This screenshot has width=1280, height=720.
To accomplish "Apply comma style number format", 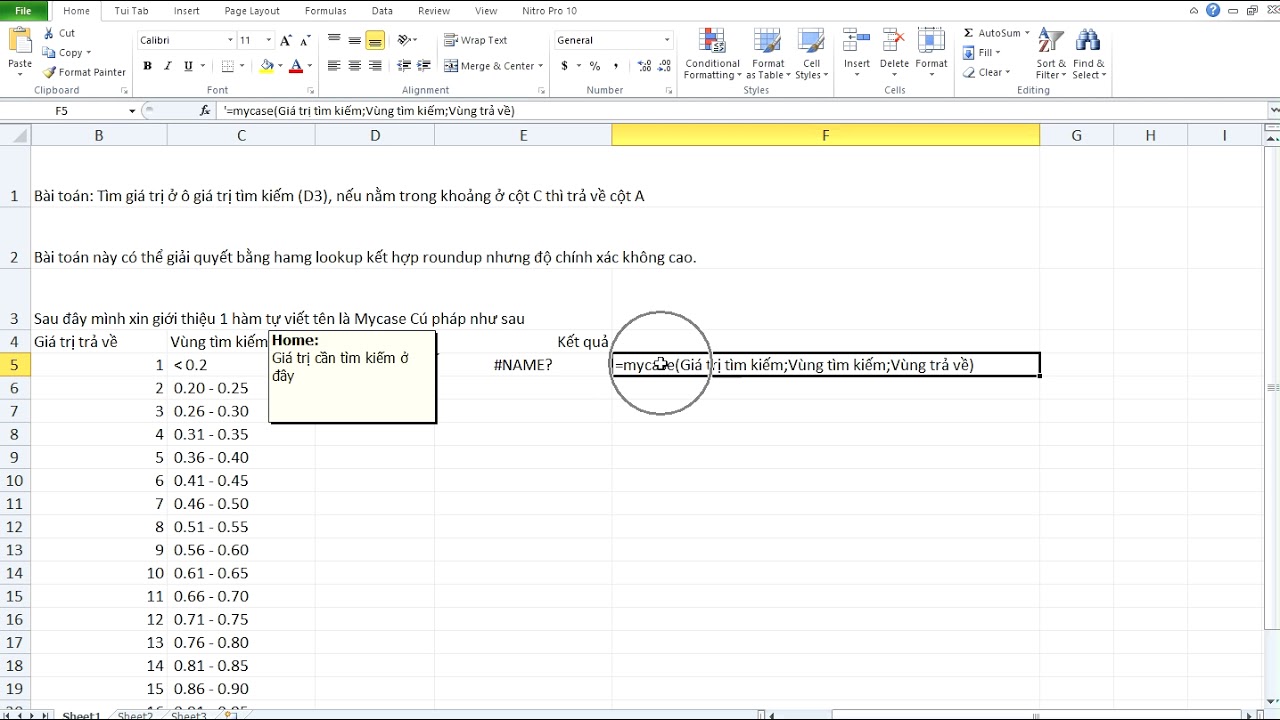I will click(614, 66).
